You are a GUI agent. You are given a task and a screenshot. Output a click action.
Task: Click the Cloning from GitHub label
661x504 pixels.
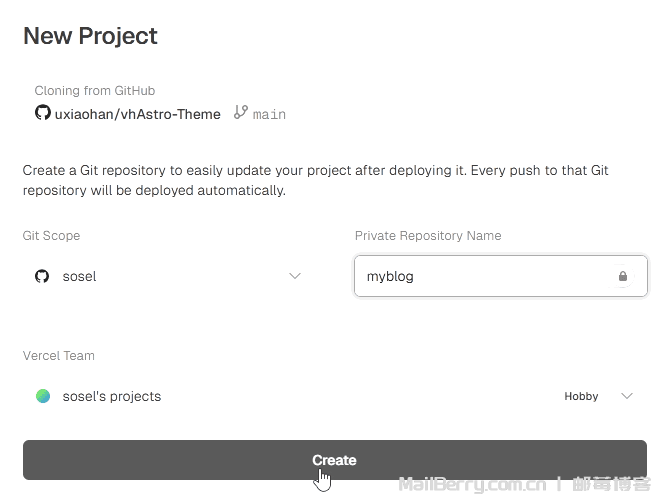95,91
